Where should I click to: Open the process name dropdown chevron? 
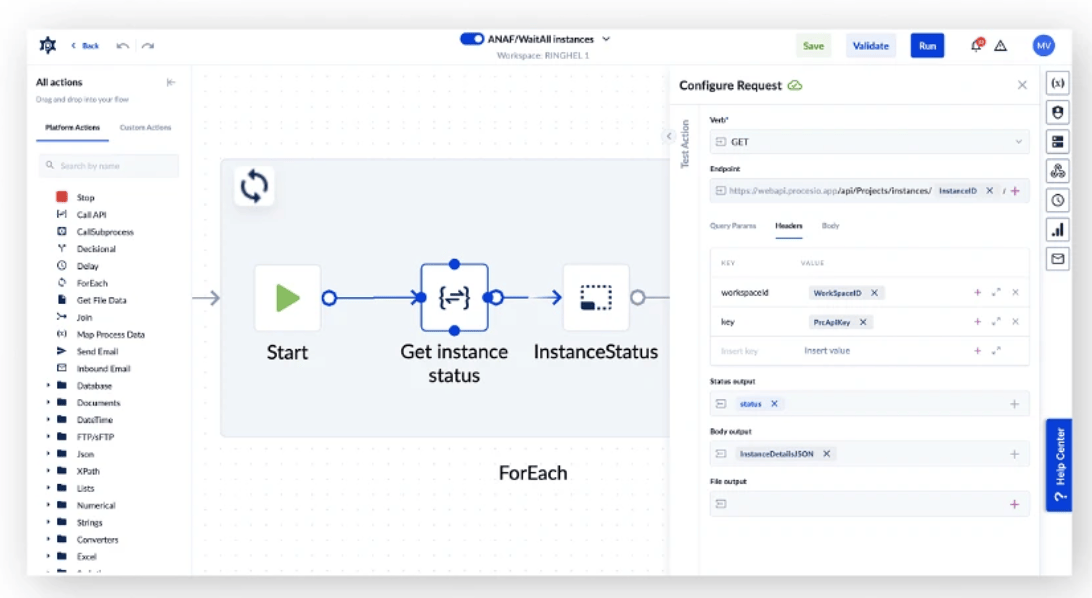coord(606,39)
